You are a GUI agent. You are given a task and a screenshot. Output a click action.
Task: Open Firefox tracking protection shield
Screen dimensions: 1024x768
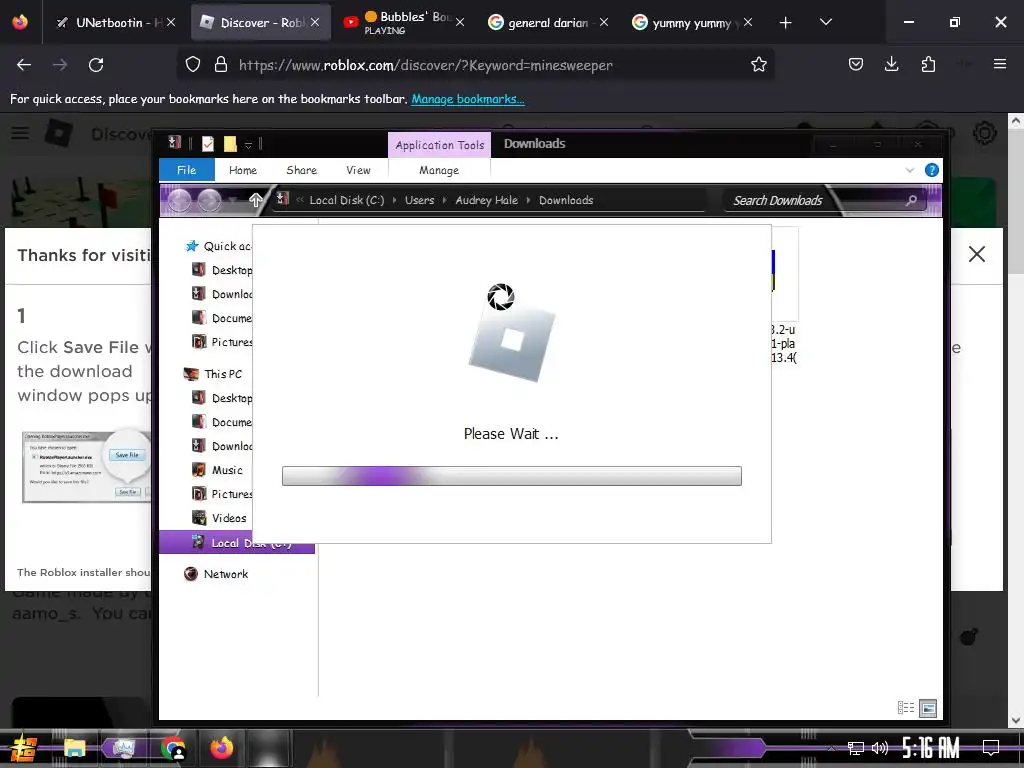[193, 65]
